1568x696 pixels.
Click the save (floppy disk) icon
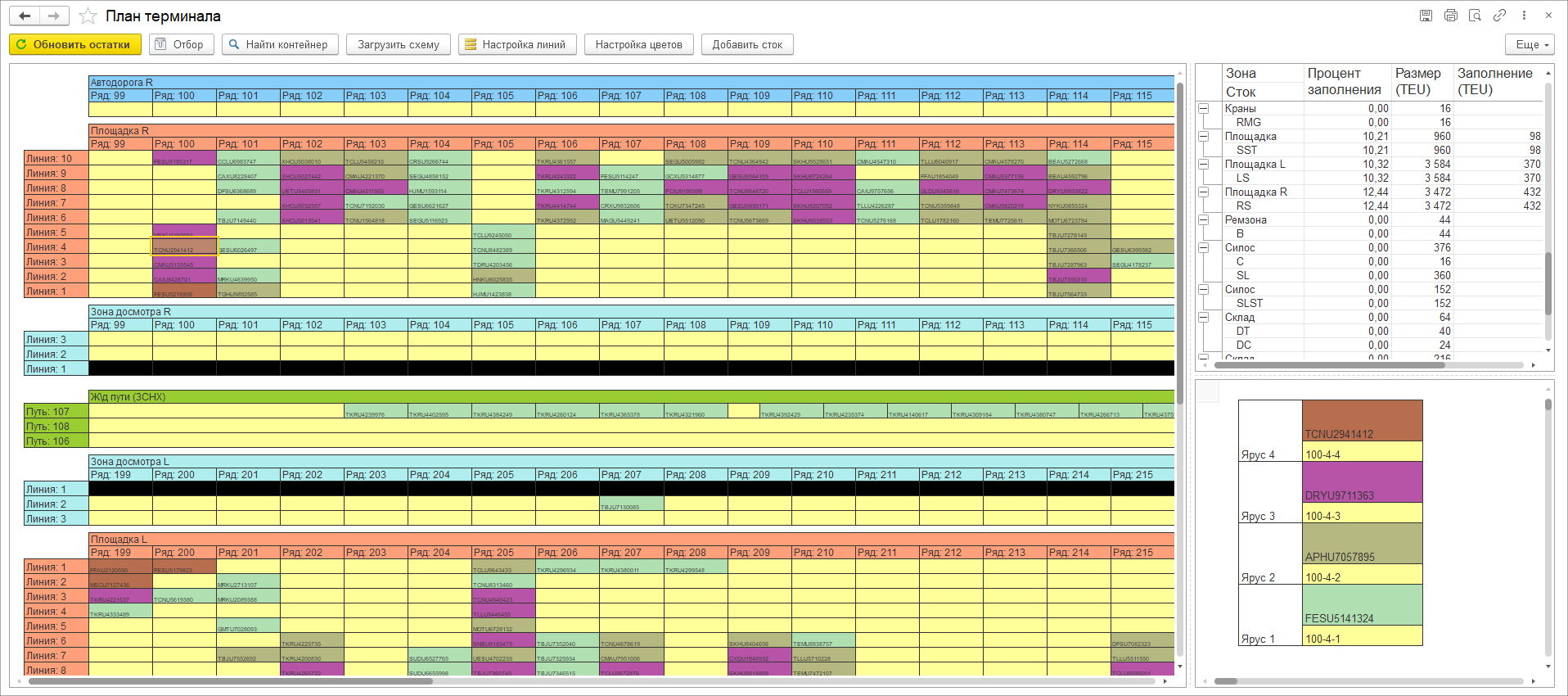1426,16
